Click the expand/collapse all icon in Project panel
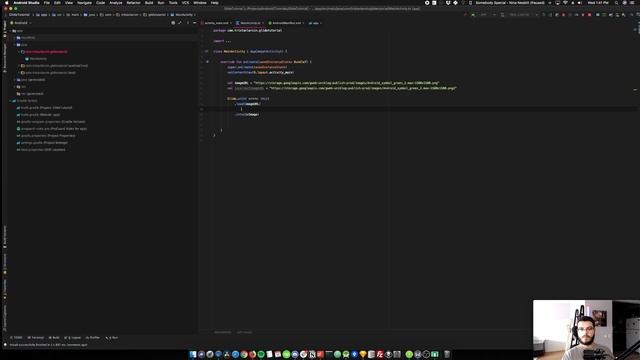 click(180, 23)
